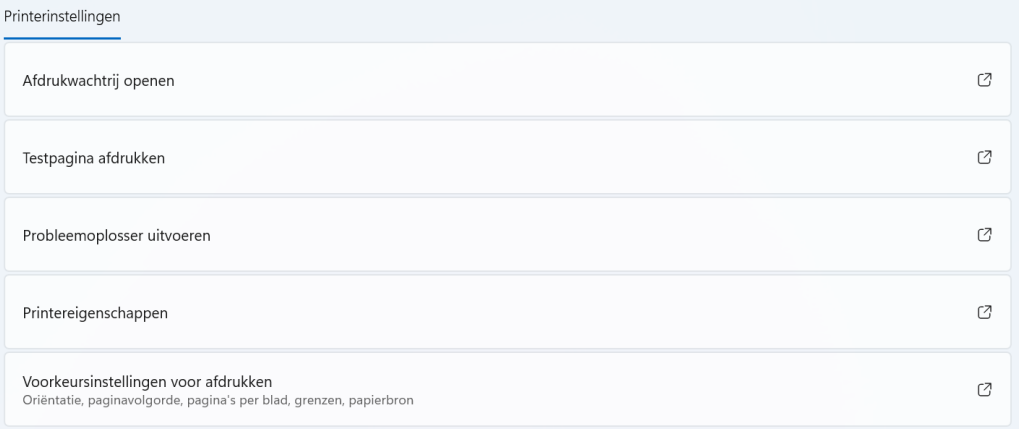Click the 'Afdrukwachtrij openen' label text
This screenshot has width=1019, height=430.
point(98,81)
